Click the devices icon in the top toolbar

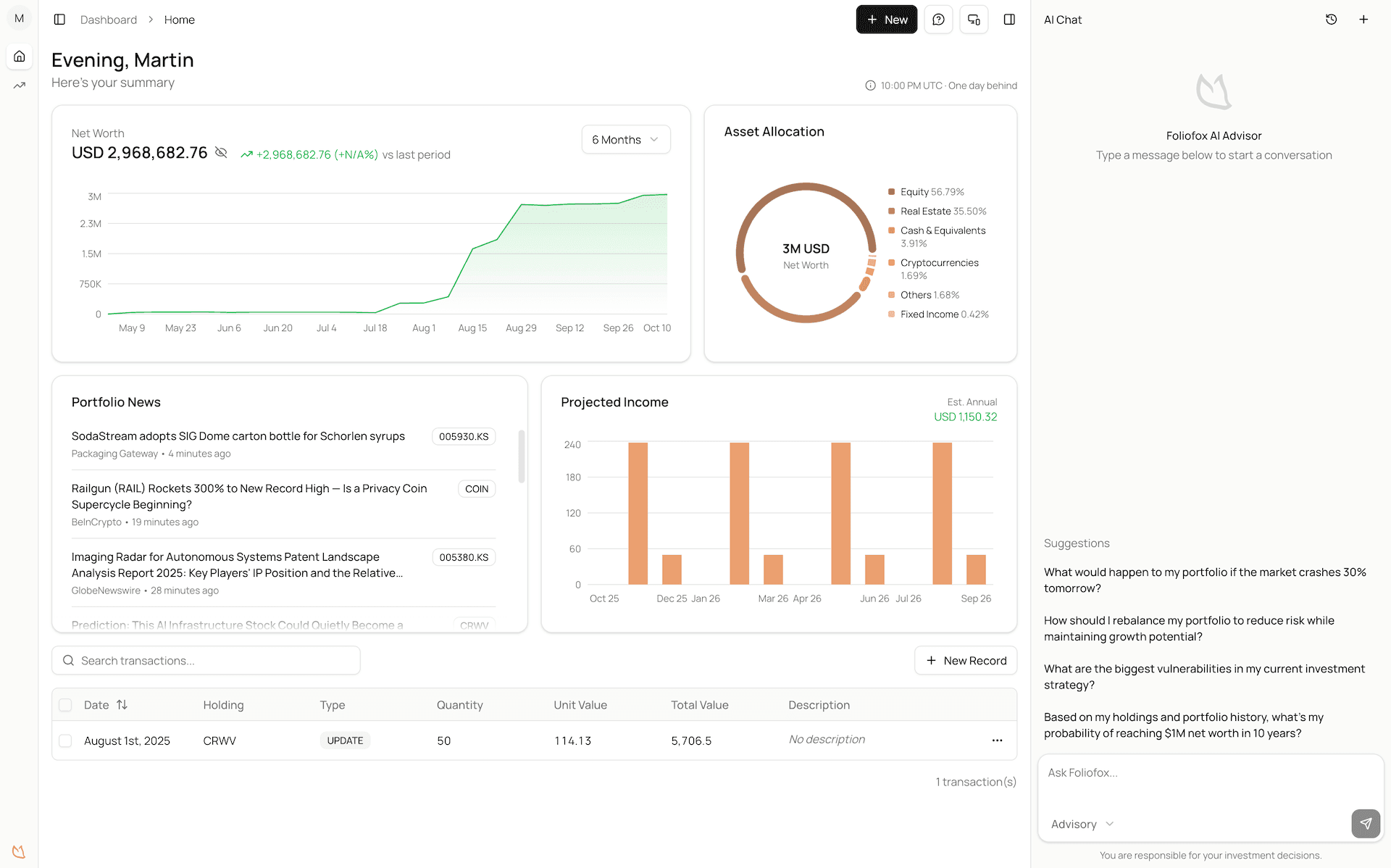click(974, 20)
